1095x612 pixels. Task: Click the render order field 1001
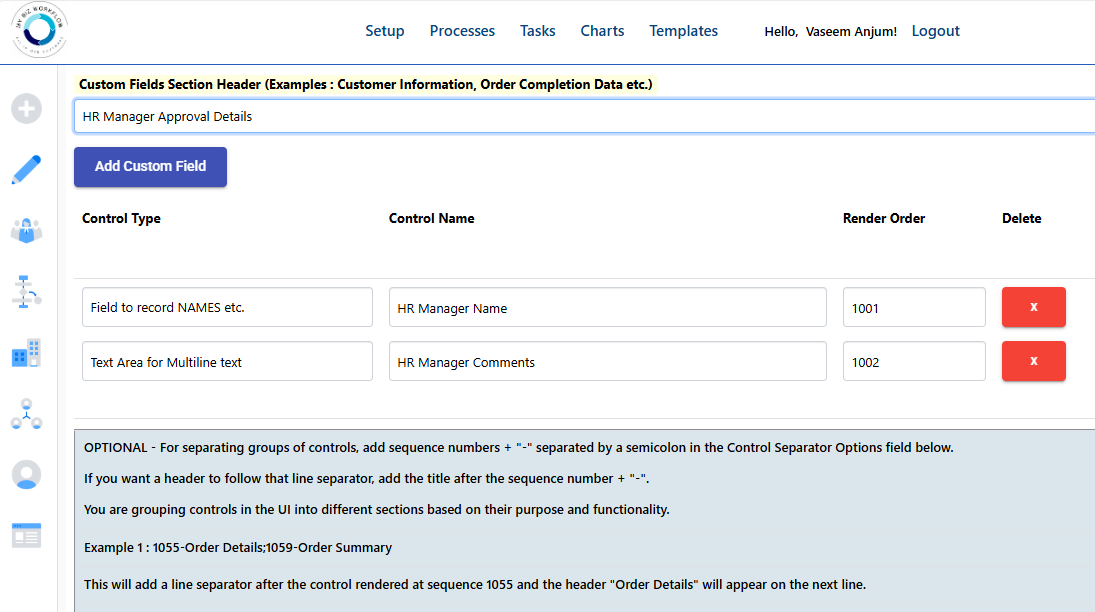tap(914, 307)
